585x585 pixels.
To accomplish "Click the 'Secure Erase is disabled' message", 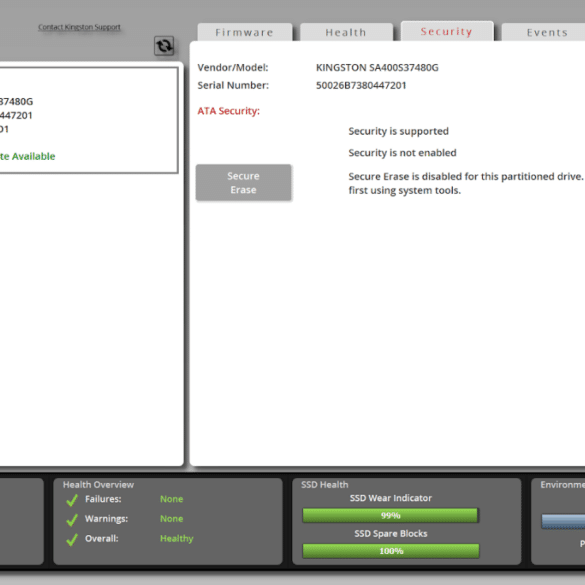I will tap(466, 183).
